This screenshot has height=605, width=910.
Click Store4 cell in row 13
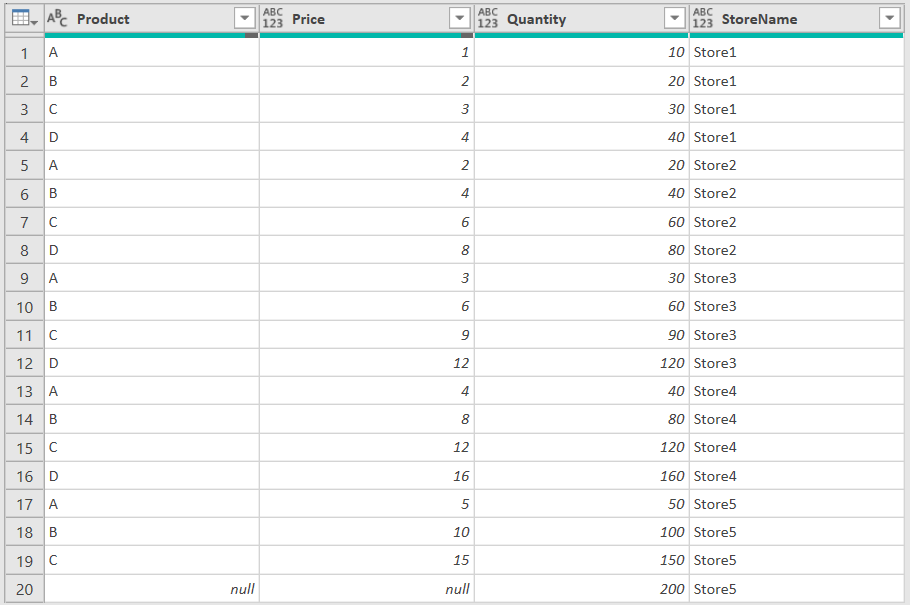796,391
